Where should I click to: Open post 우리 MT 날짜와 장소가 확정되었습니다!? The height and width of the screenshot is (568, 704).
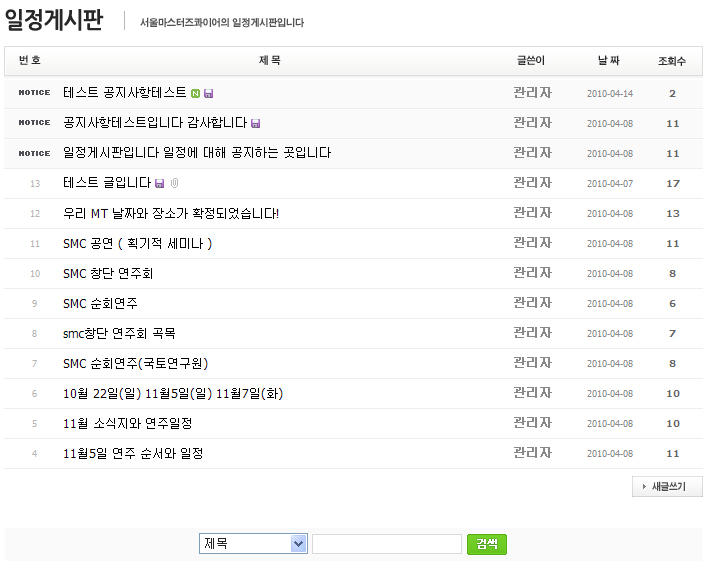[171, 213]
